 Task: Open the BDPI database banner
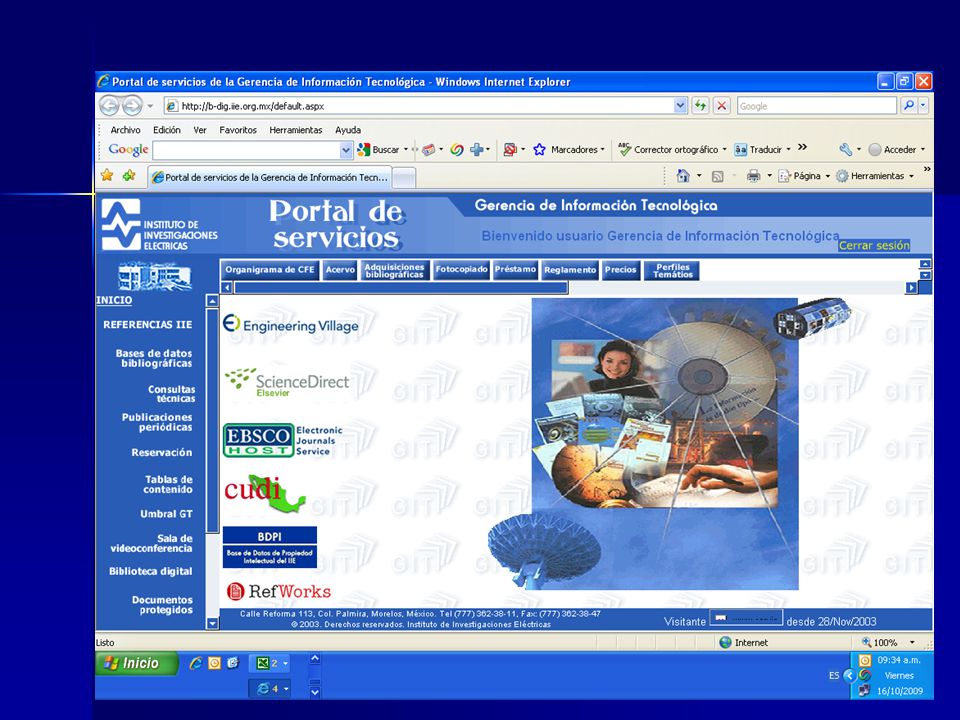pos(269,547)
